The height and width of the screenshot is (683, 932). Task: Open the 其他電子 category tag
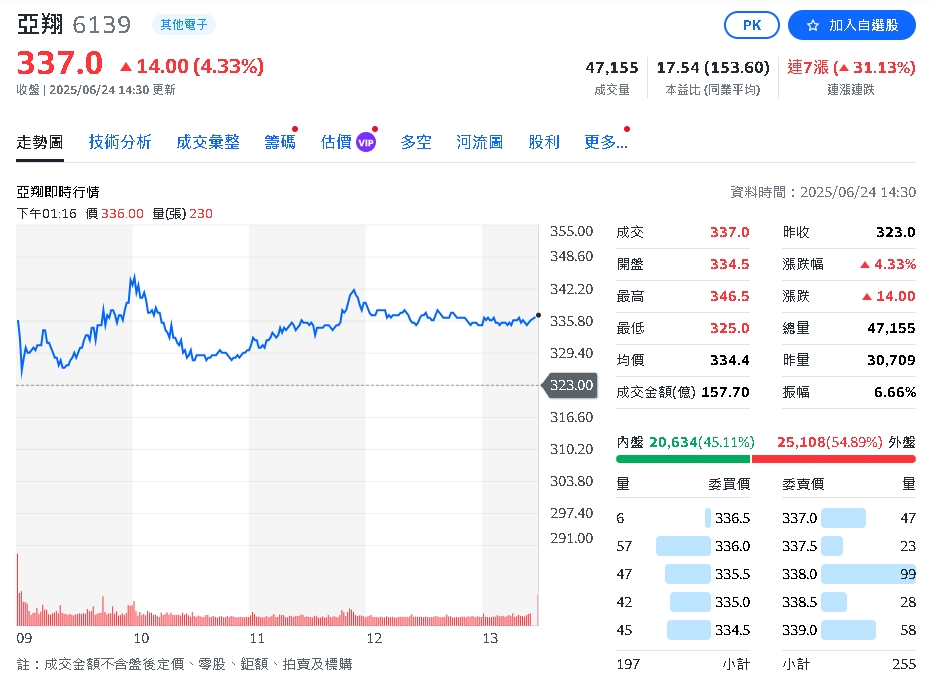(x=185, y=24)
